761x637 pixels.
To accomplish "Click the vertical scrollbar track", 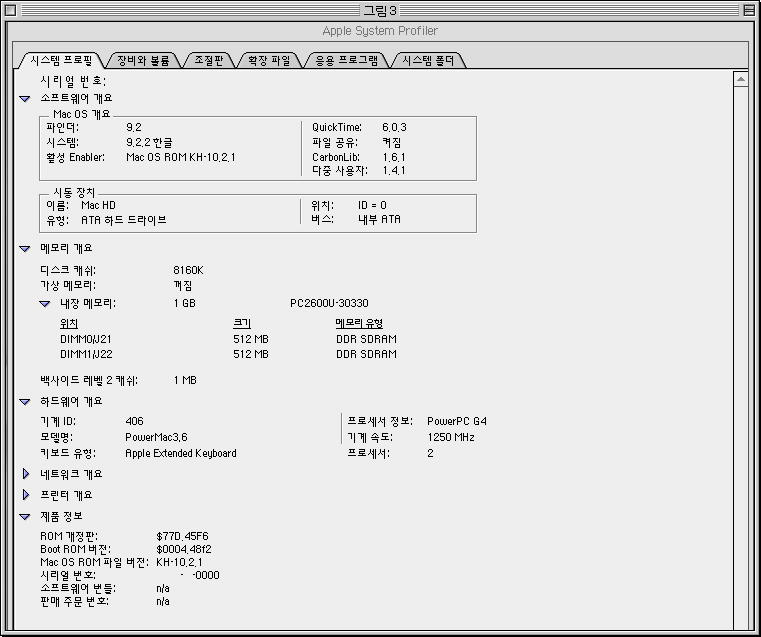I will [x=741, y=350].
